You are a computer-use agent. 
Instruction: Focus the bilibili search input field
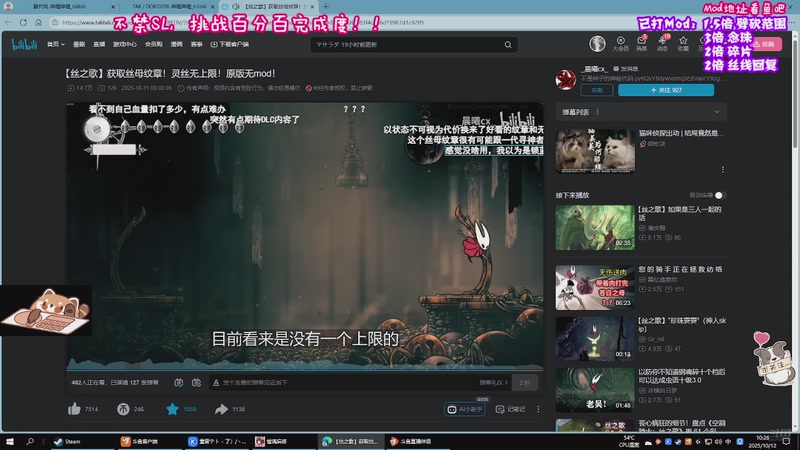[408, 44]
